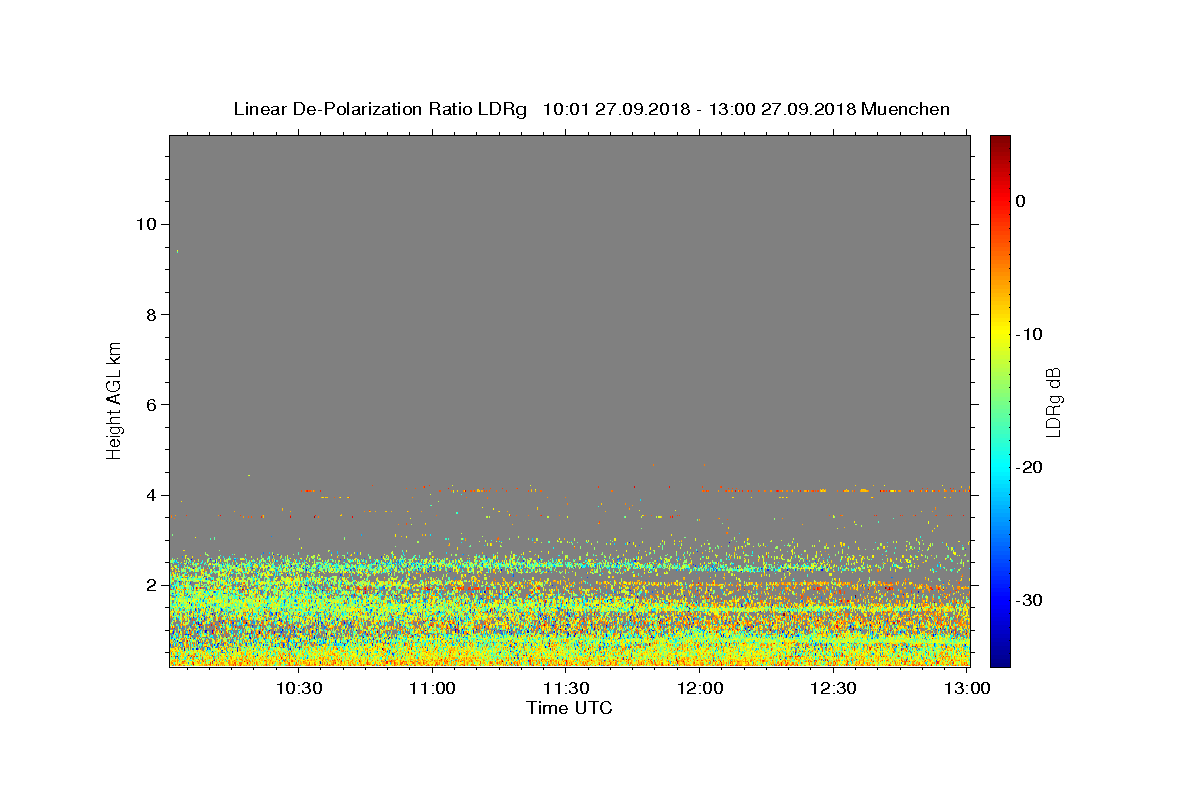Click the colorbar tick label -20

pos(1030,467)
